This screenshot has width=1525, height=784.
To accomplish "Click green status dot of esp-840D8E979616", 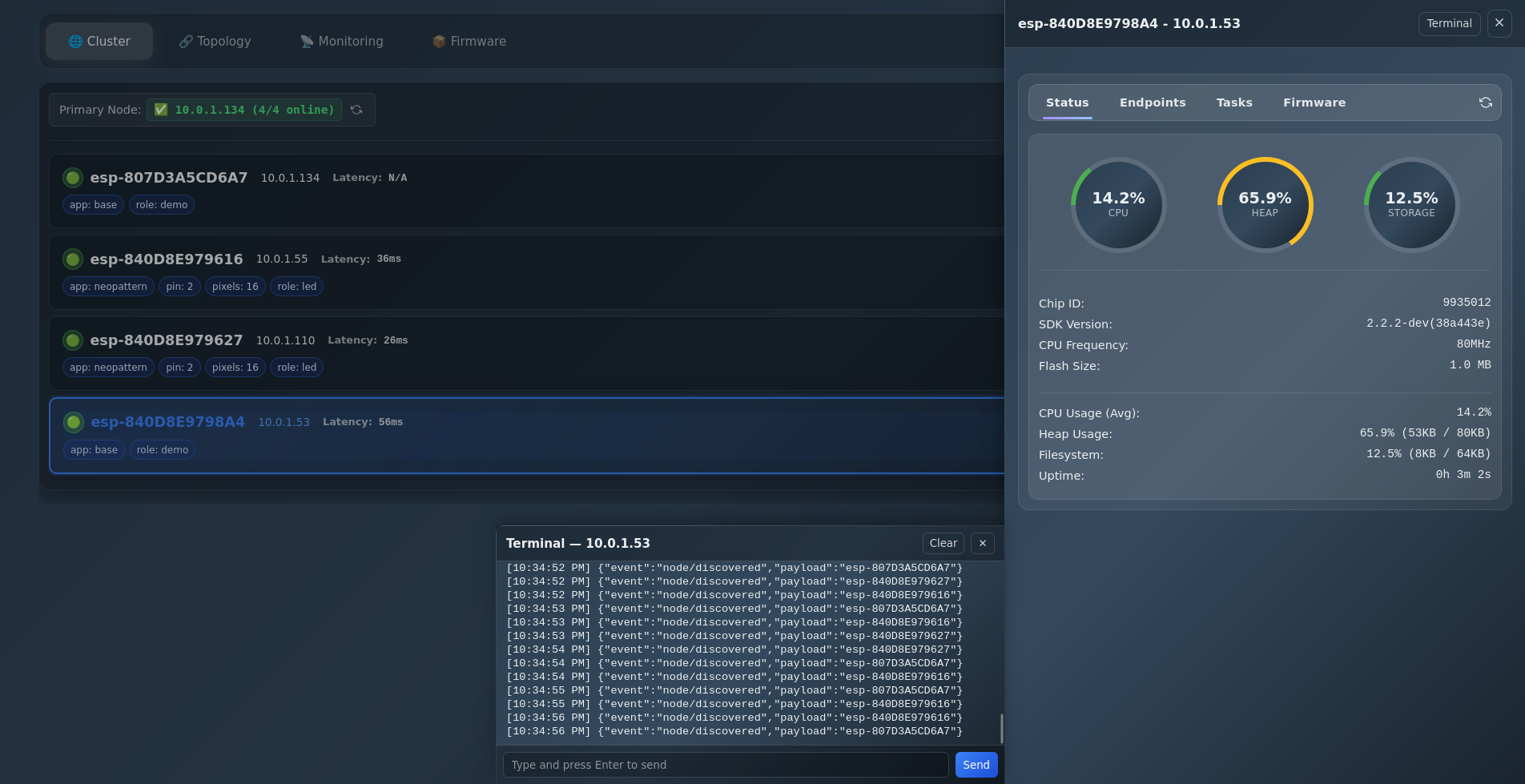I will 73,259.
